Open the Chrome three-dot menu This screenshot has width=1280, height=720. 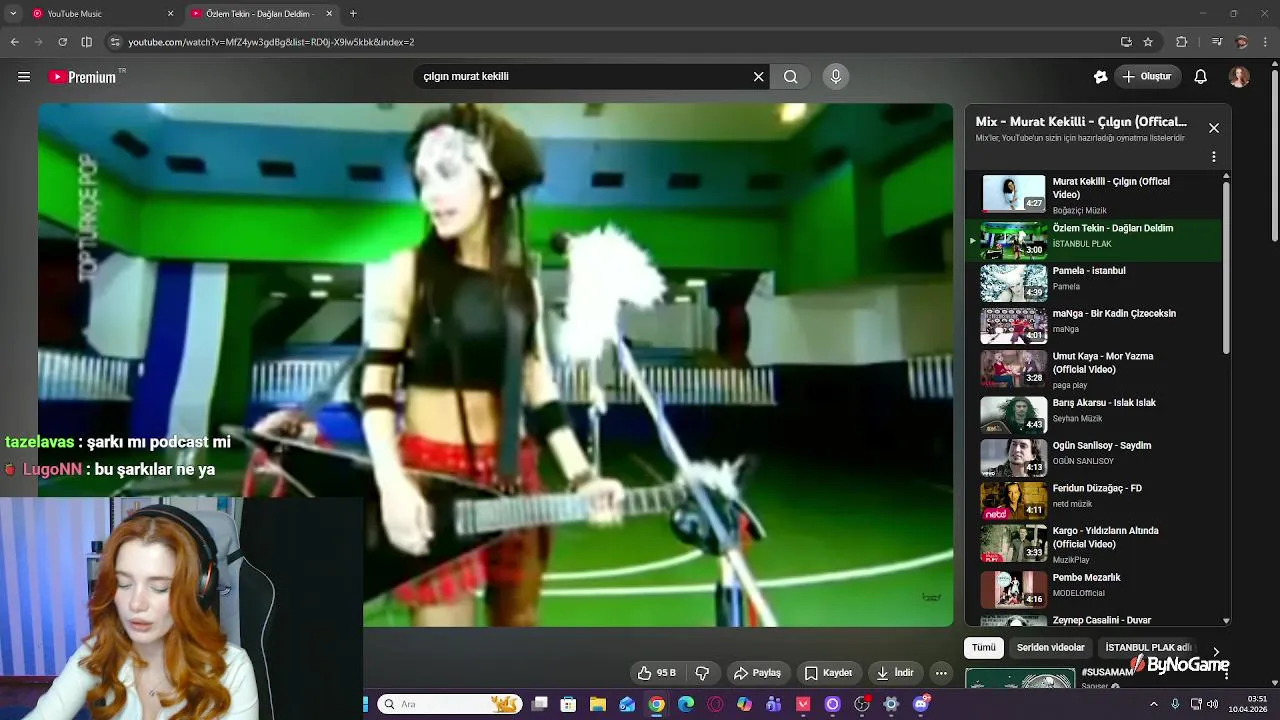click(x=1266, y=42)
